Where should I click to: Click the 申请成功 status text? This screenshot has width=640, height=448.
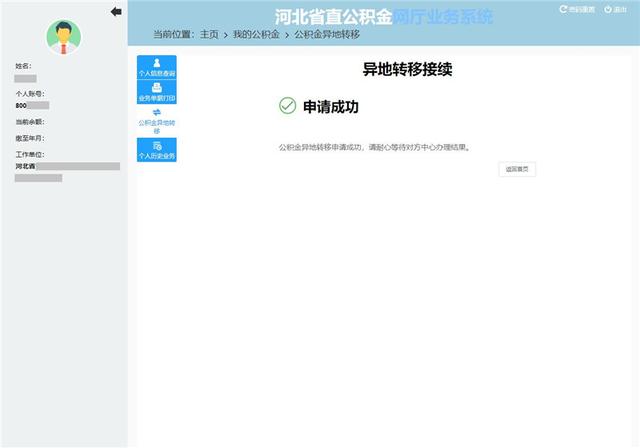click(x=330, y=106)
